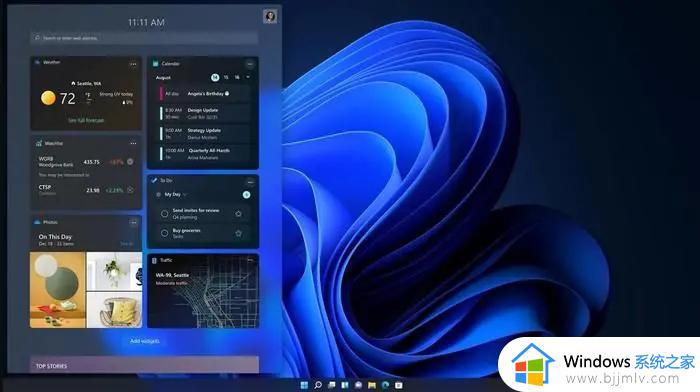
Task: Click the sun icon in the Weather widget
Action: [48, 98]
